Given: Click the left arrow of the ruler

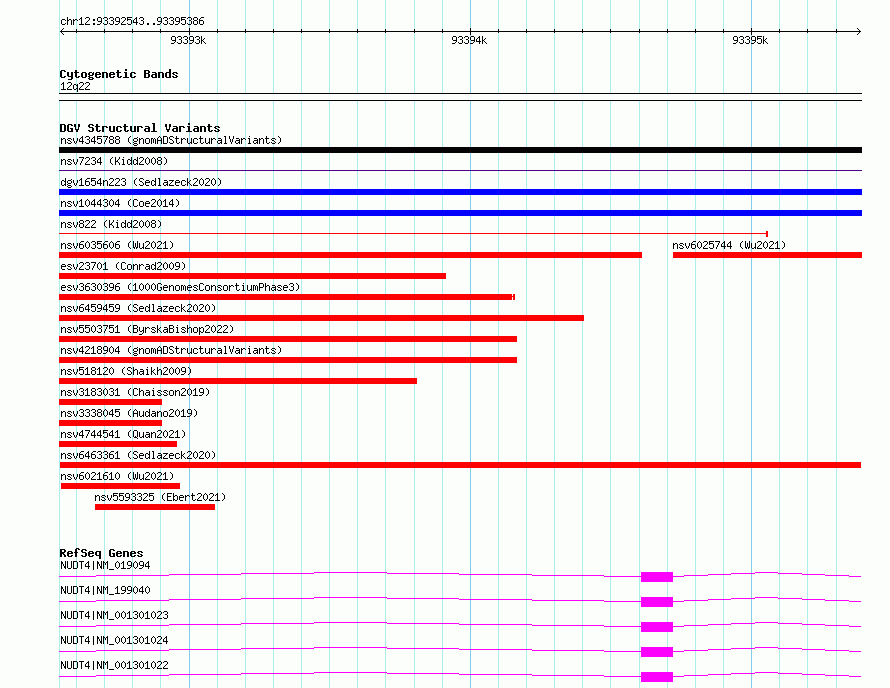Looking at the screenshot, I should 62,31.
